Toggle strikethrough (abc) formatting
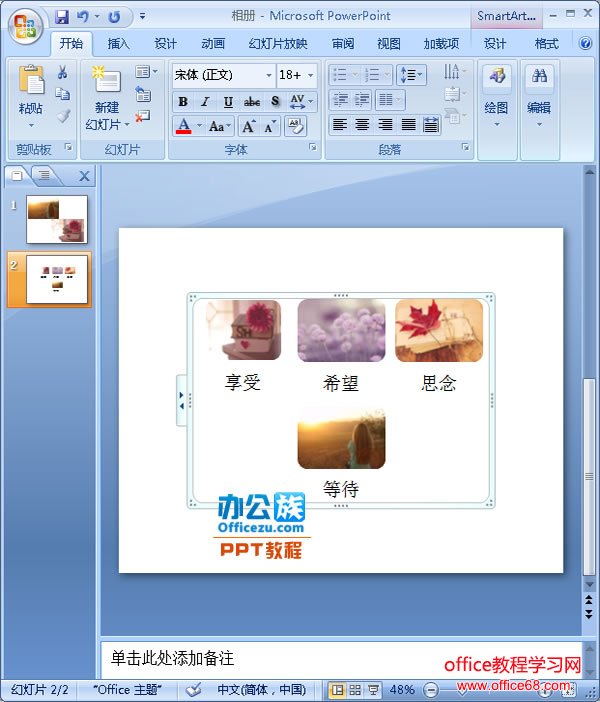 click(x=252, y=102)
